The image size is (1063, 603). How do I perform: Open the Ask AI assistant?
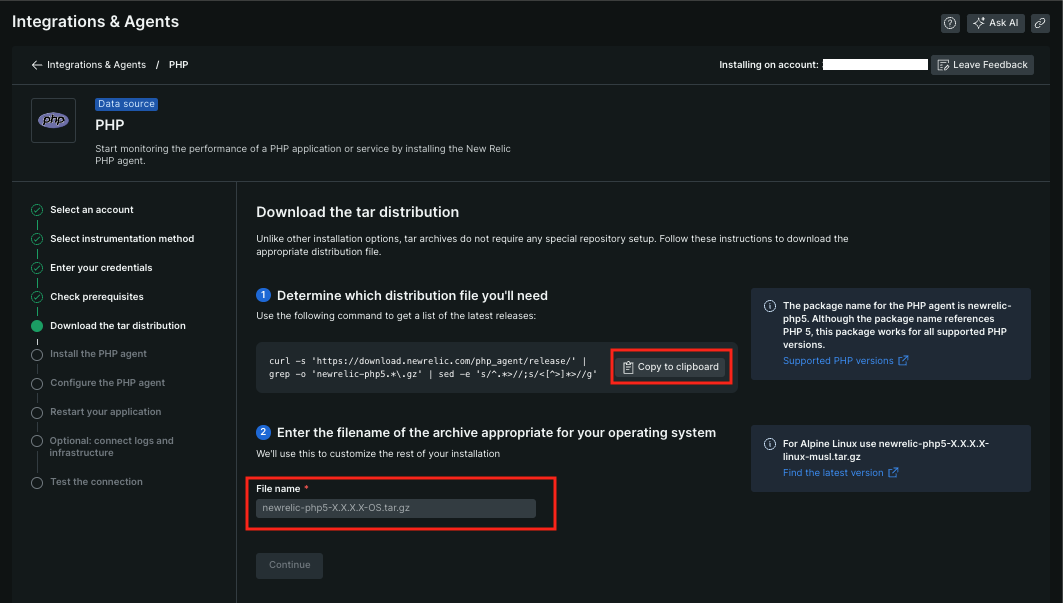pos(995,23)
